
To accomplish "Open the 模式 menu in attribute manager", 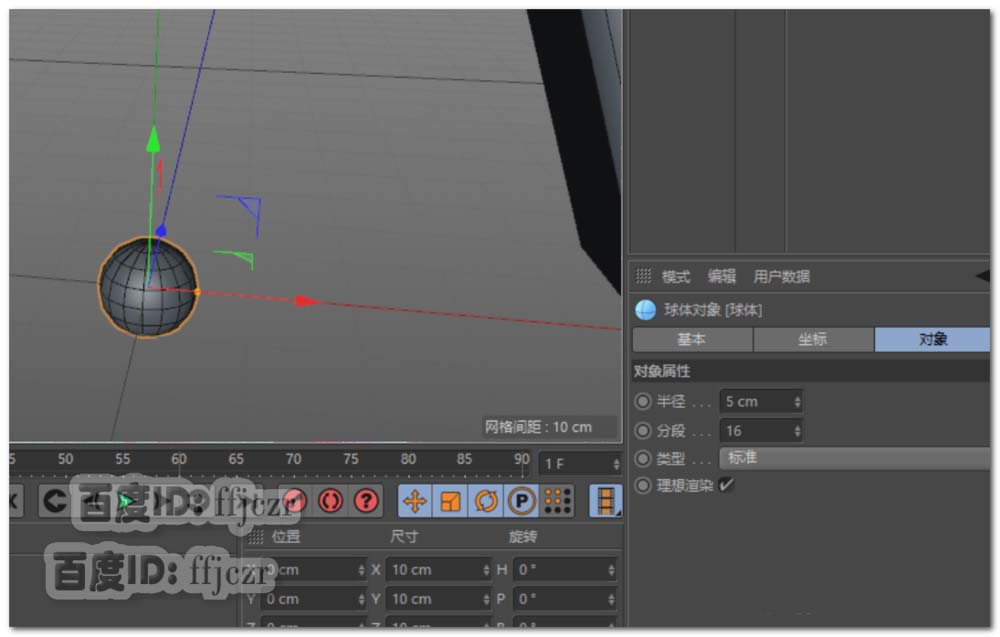I will point(675,277).
